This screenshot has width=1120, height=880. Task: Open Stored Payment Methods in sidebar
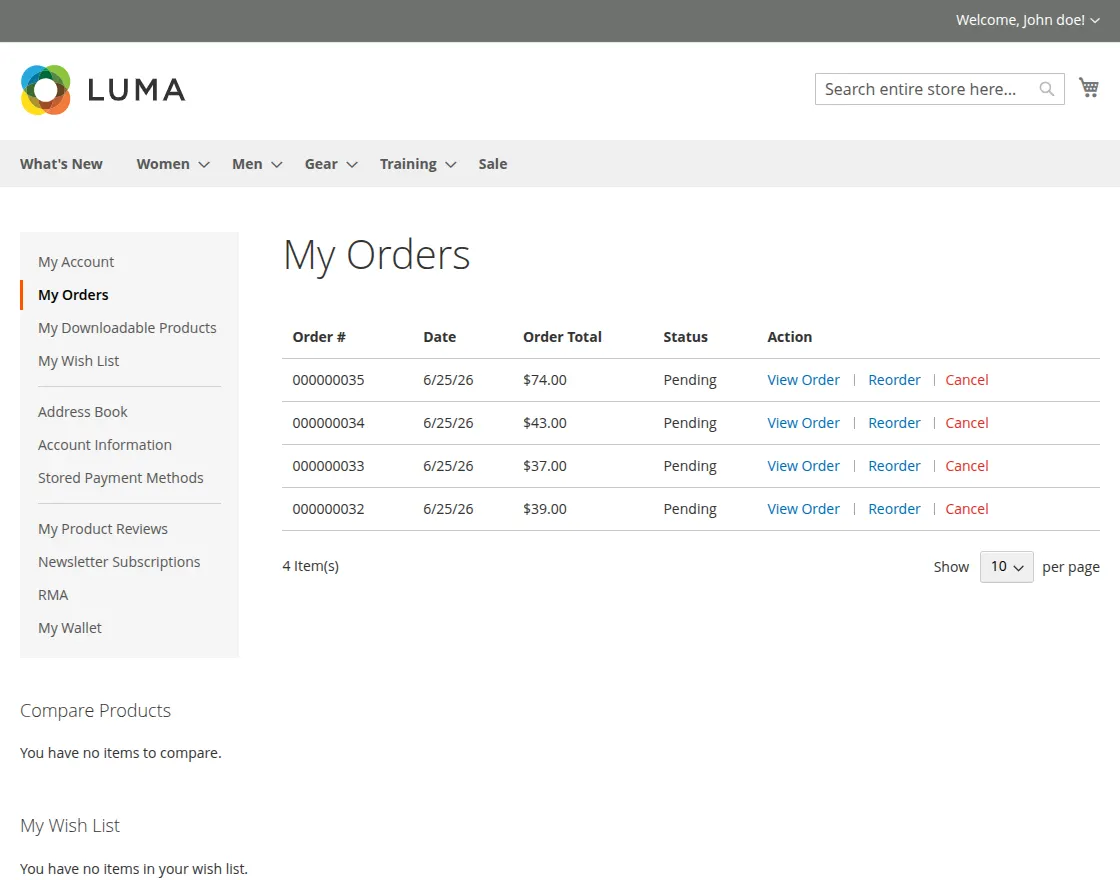pos(121,478)
